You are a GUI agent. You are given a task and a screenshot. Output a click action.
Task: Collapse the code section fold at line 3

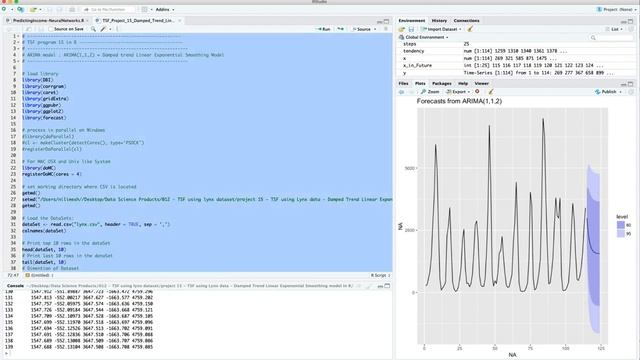pyautogui.click(x=18, y=49)
